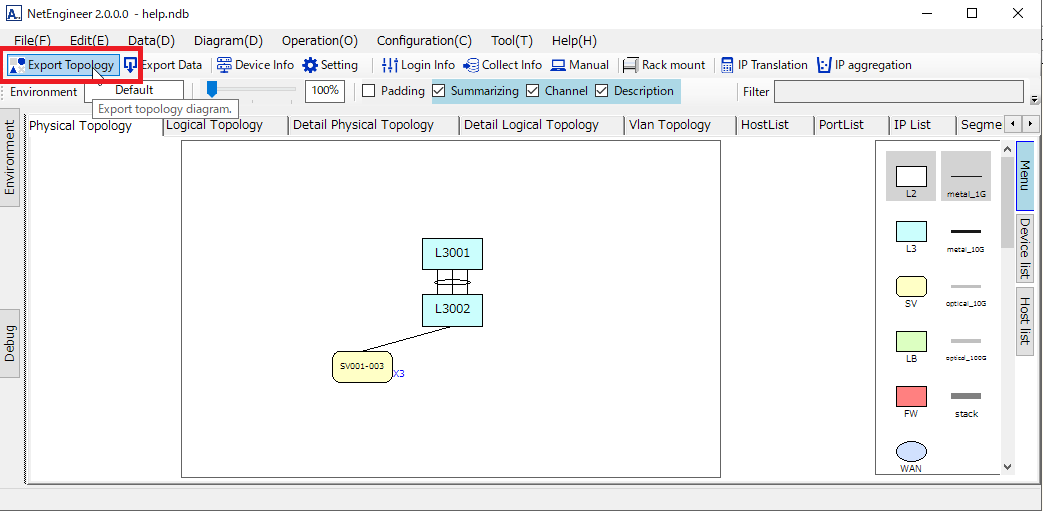This screenshot has height=511, width=1043.
Task: Launch the IP Translation tool
Action: coord(727,65)
